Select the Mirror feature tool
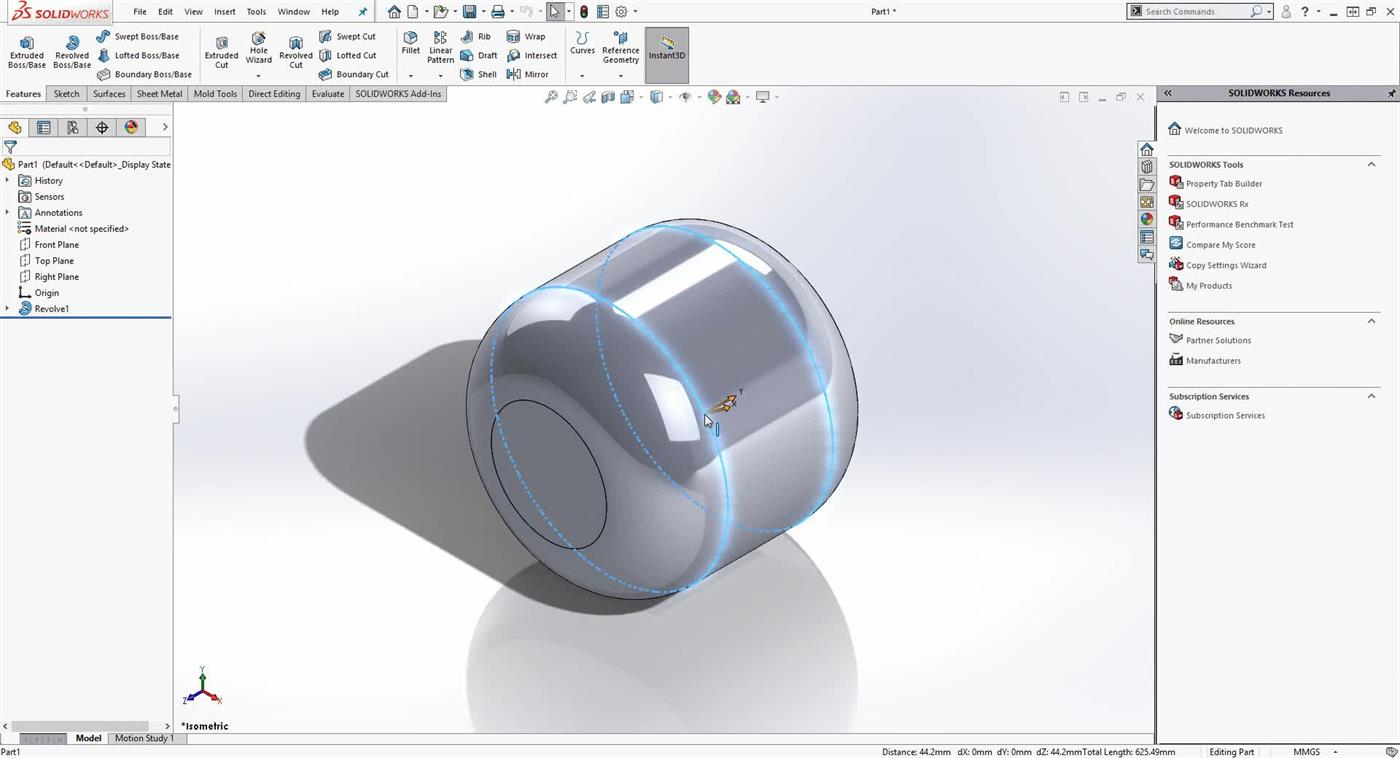 click(x=528, y=74)
